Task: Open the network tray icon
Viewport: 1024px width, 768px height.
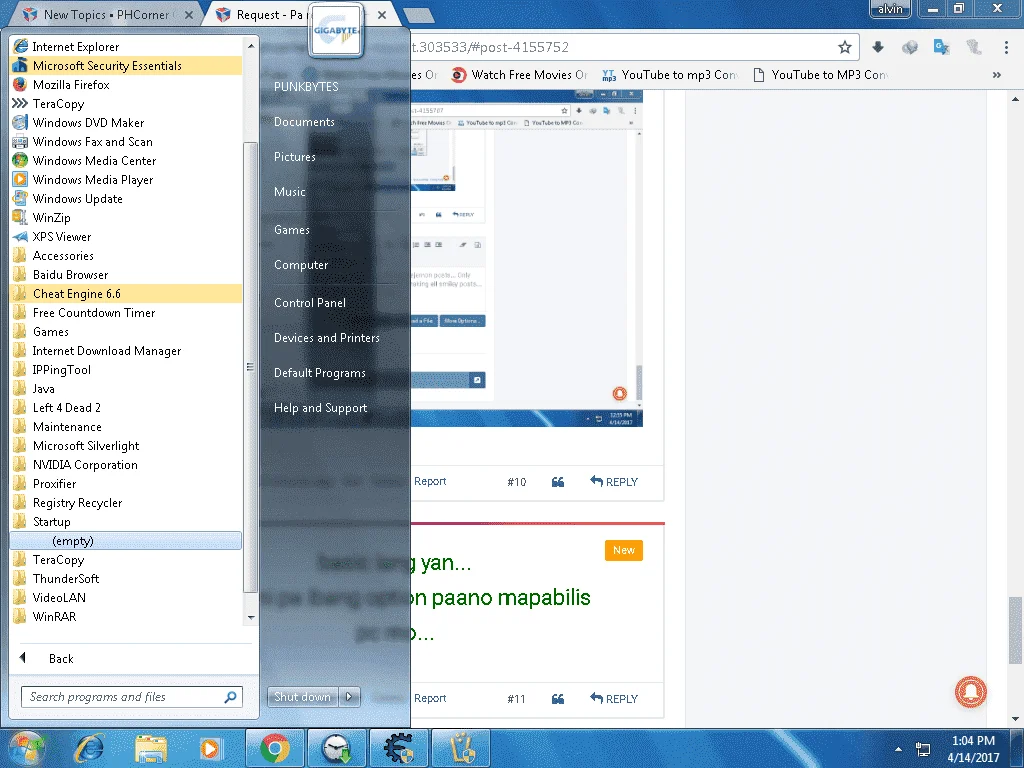Action: pos(923,749)
